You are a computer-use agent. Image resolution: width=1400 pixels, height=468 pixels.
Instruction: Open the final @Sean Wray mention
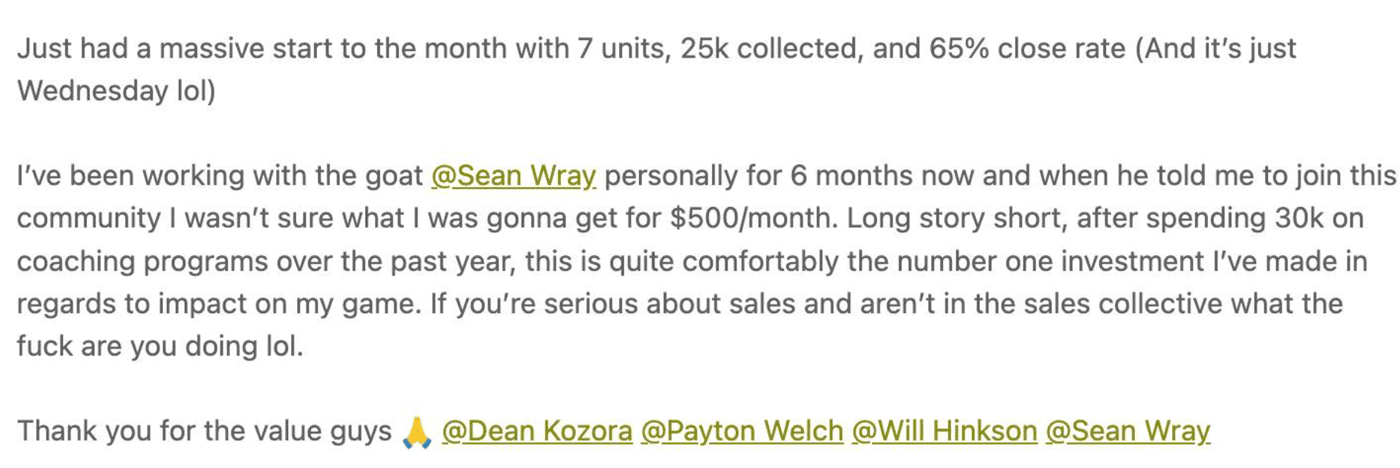point(1128,431)
